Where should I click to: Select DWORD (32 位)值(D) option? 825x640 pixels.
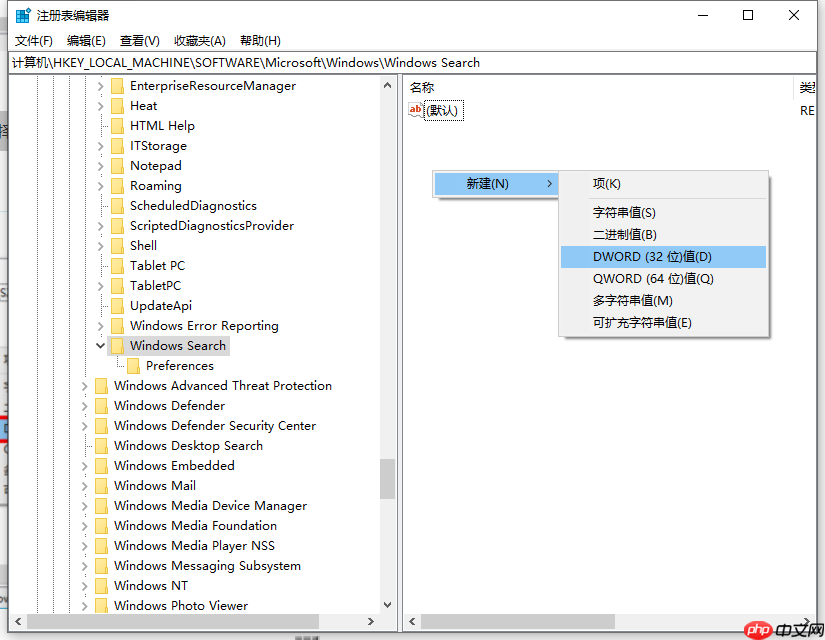click(x=663, y=257)
